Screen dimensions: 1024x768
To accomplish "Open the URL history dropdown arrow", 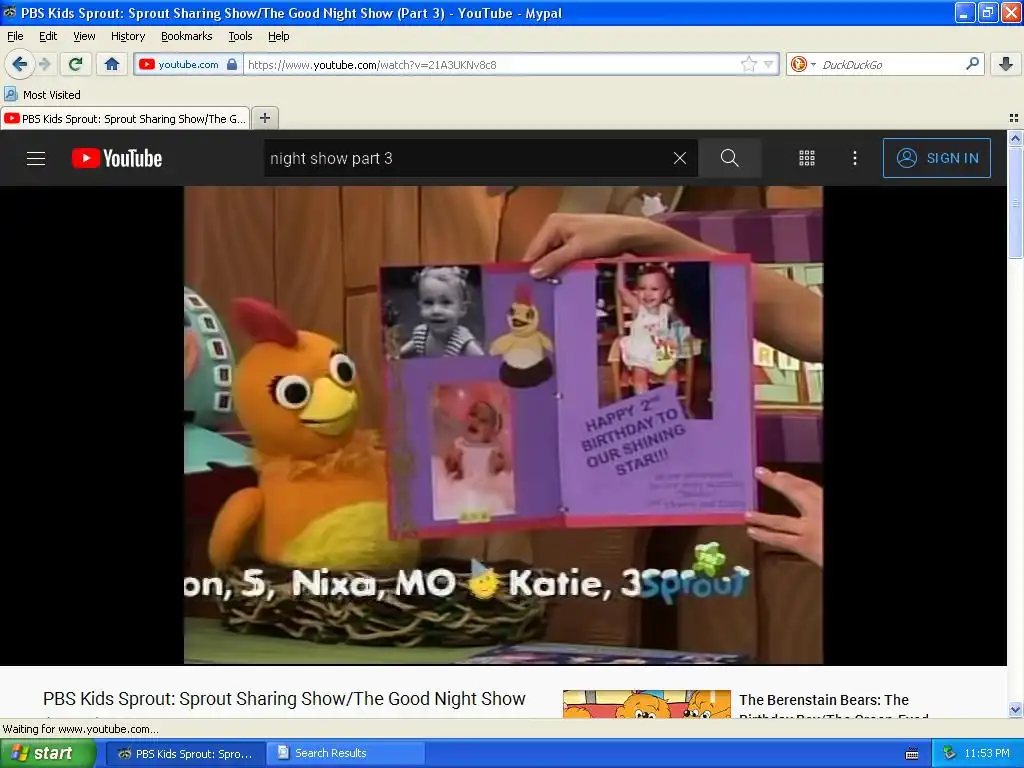I will click(769, 64).
